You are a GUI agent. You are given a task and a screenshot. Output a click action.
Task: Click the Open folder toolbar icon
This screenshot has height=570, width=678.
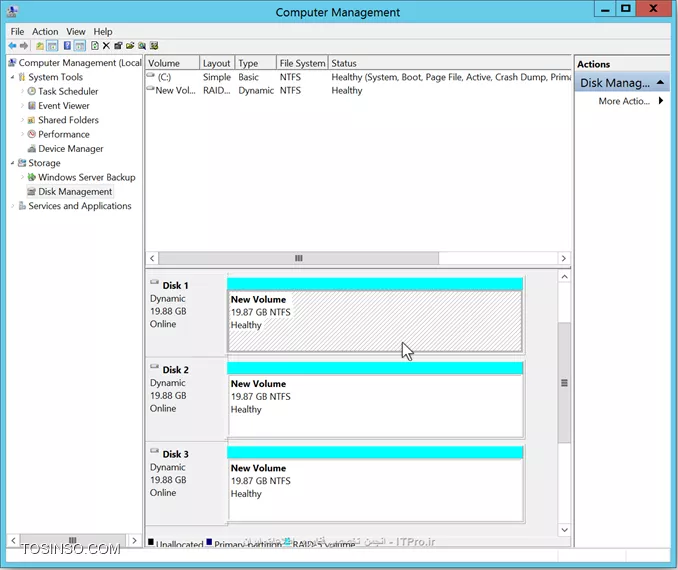130,45
